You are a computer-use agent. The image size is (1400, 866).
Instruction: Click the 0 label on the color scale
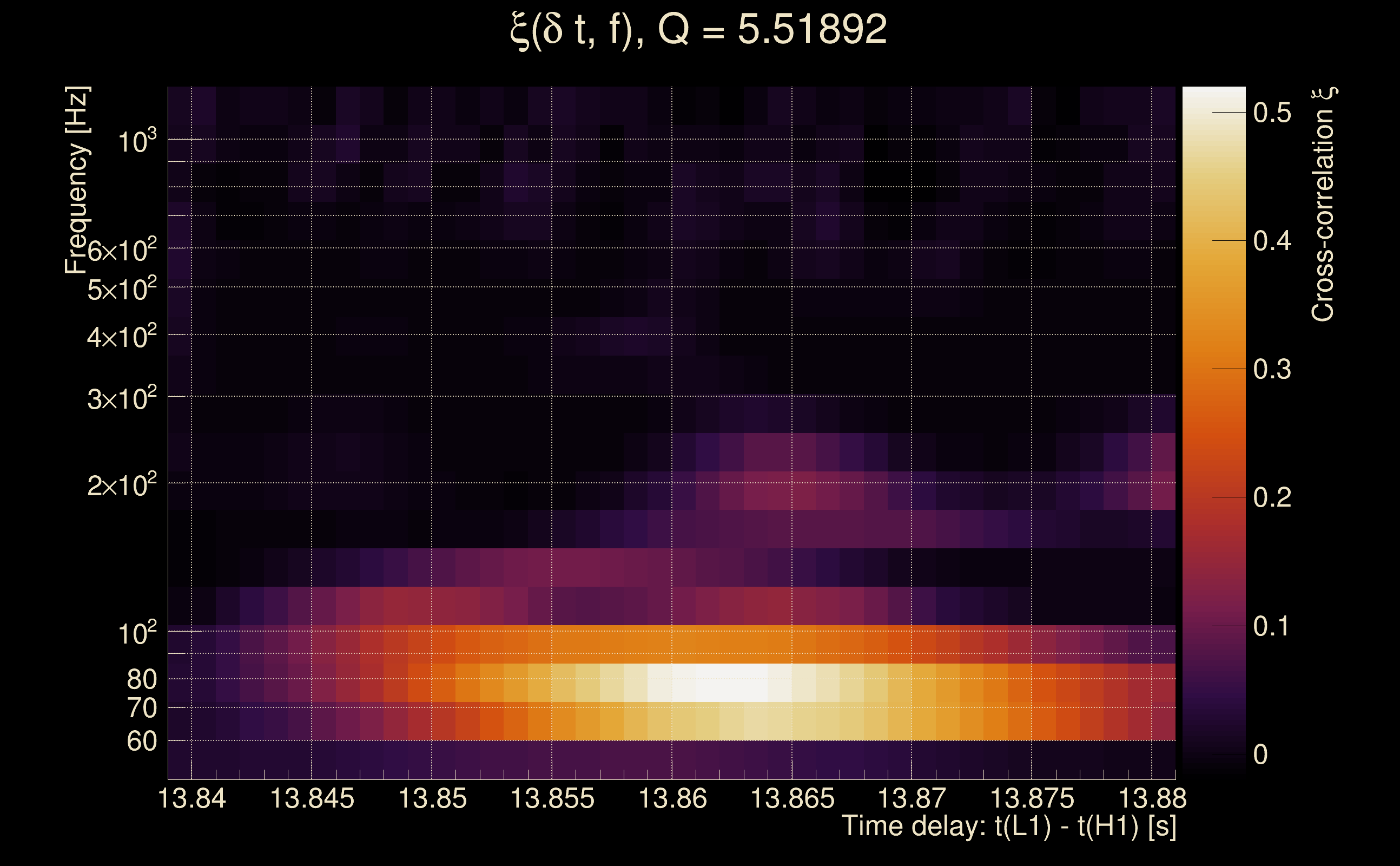(1261, 755)
